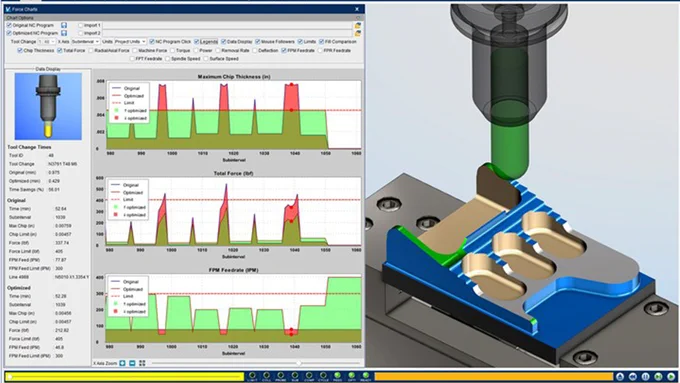Screen dimensions: 680x383
Task: Click inside the FPM Feedrate (IPM) chart
Action: (234, 308)
